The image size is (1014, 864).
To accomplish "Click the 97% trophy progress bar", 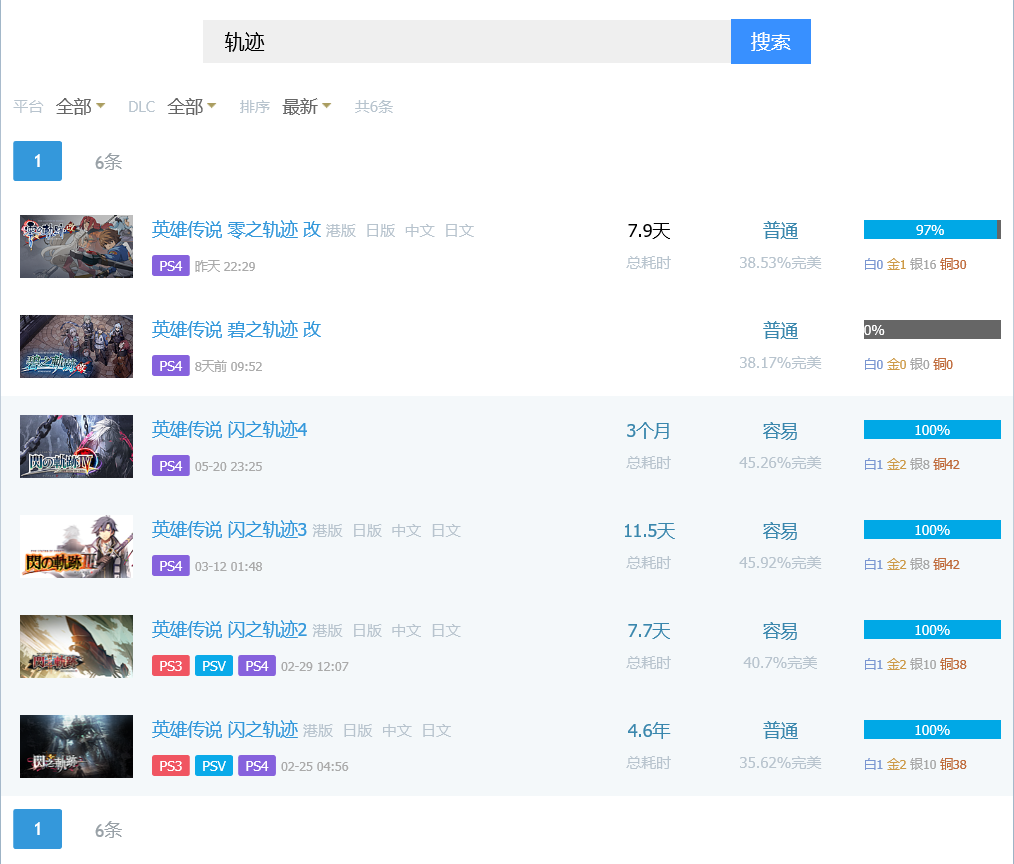I will (x=931, y=230).
